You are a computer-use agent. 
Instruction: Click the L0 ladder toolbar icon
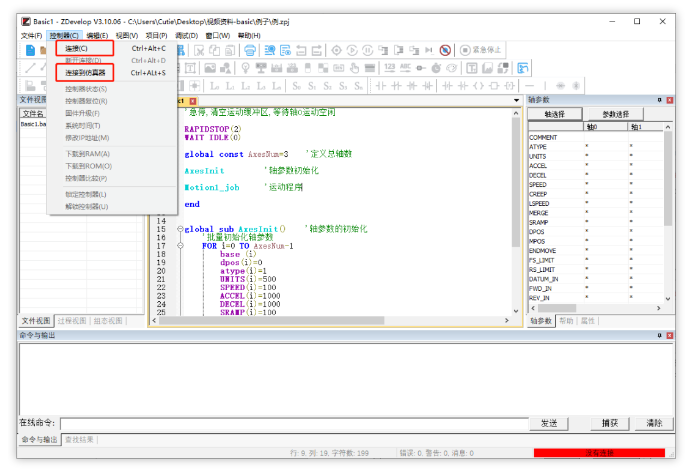tap(215, 86)
